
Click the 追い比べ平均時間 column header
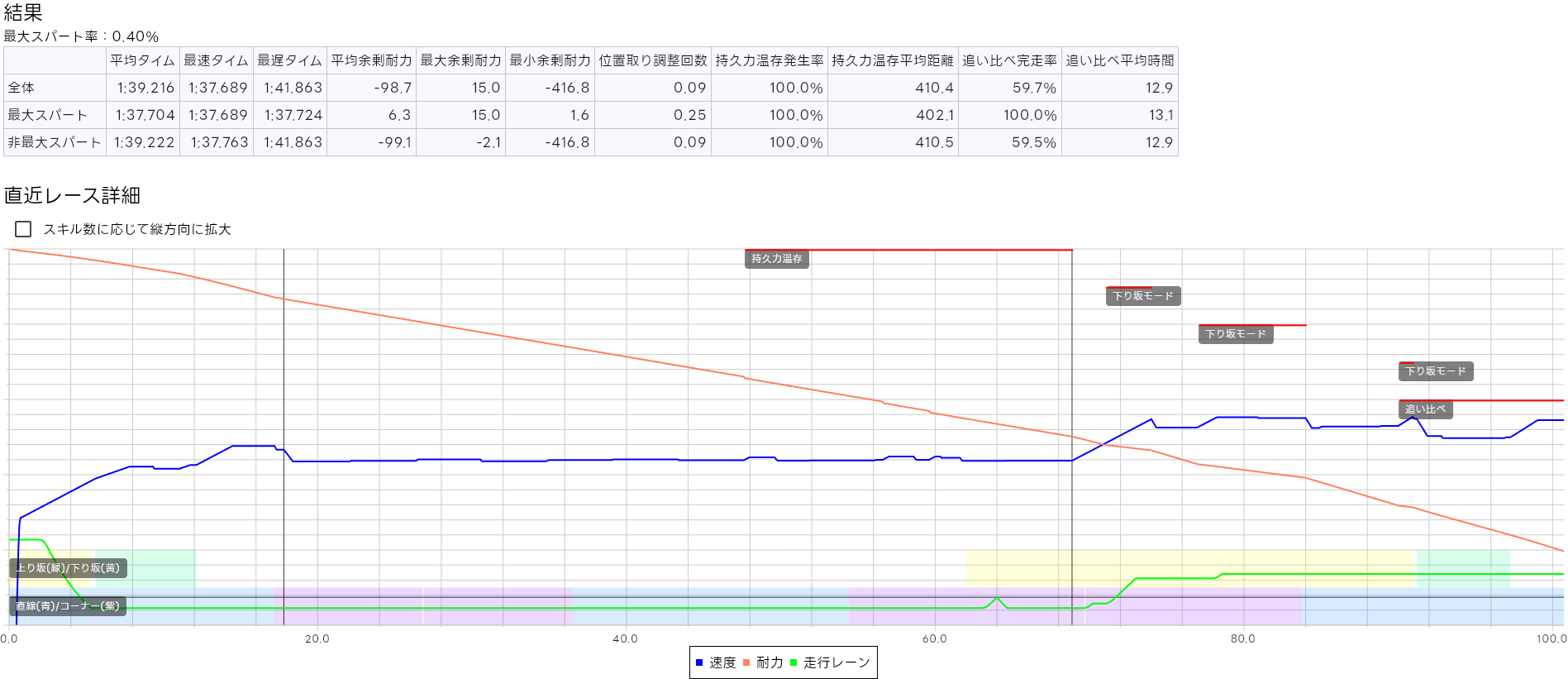click(1120, 60)
